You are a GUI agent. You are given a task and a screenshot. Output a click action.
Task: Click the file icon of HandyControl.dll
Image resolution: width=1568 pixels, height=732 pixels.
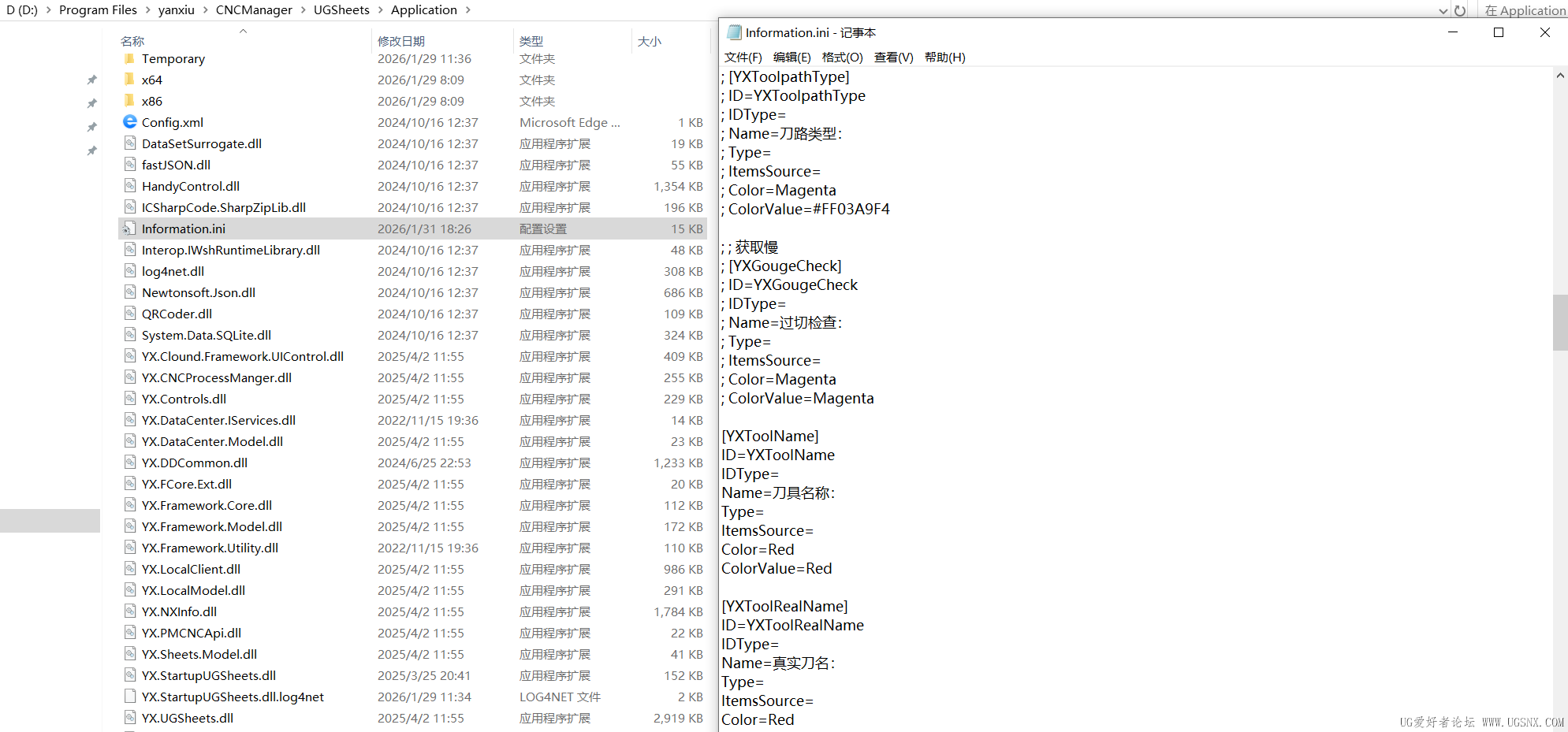click(x=130, y=186)
